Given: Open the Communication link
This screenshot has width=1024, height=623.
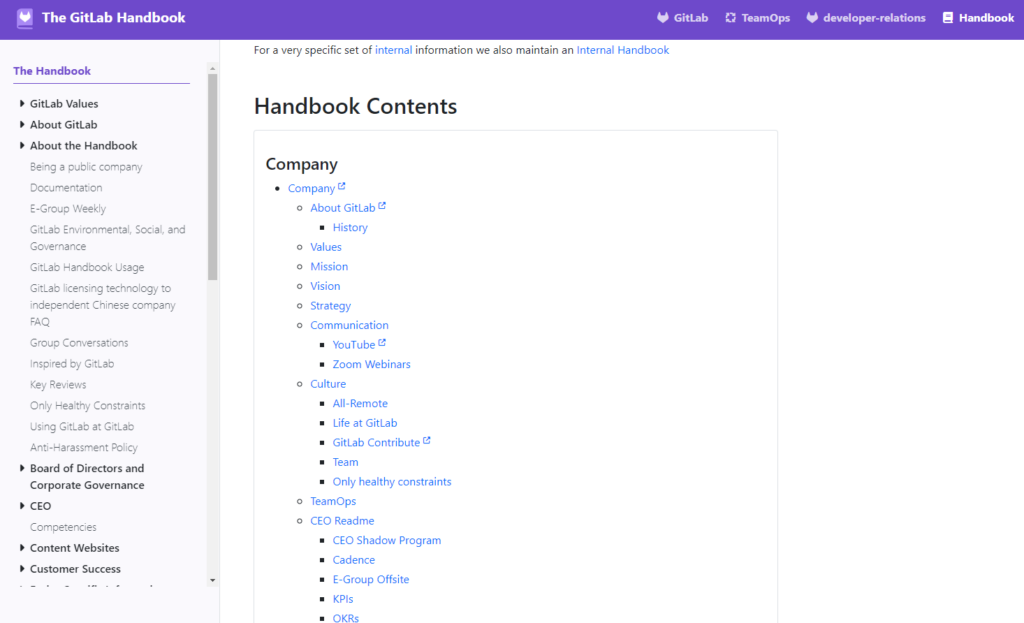Looking at the screenshot, I should [x=349, y=325].
